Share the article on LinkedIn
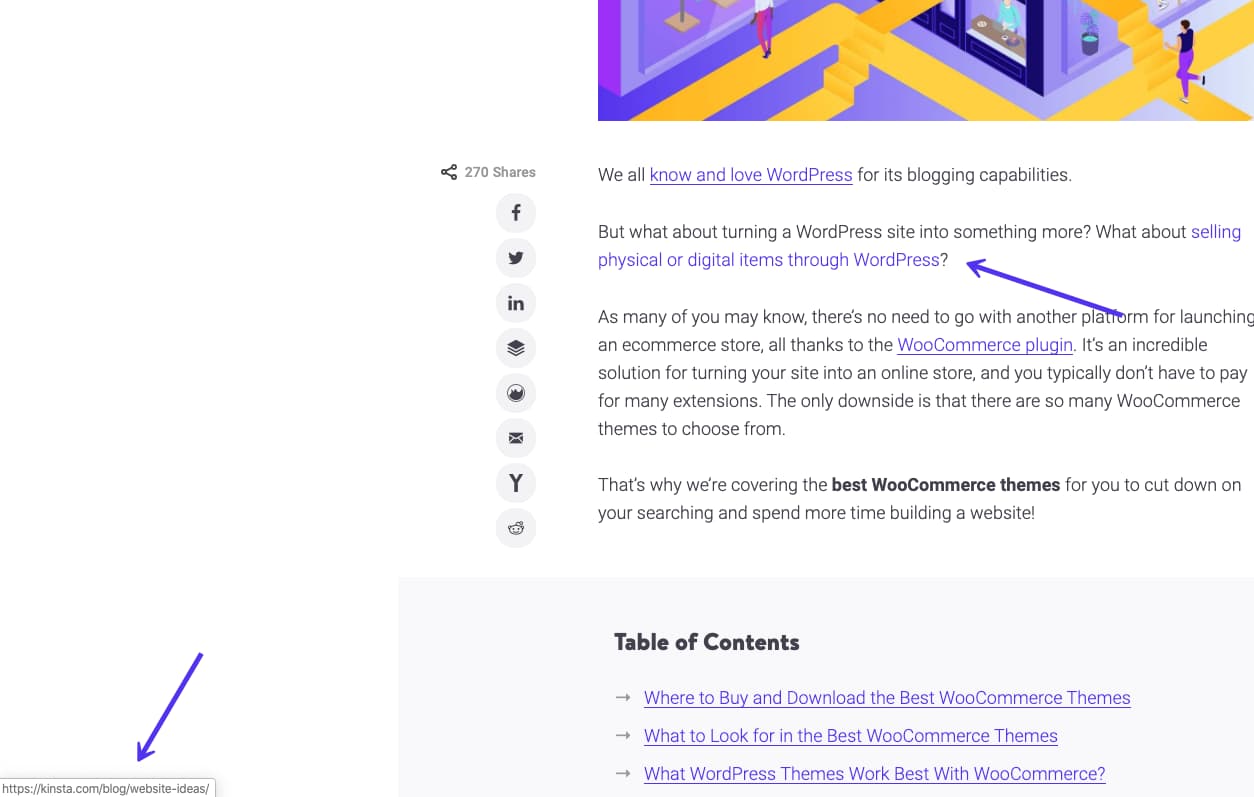Viewport: 1254px width, 797px height. (515, 302)
